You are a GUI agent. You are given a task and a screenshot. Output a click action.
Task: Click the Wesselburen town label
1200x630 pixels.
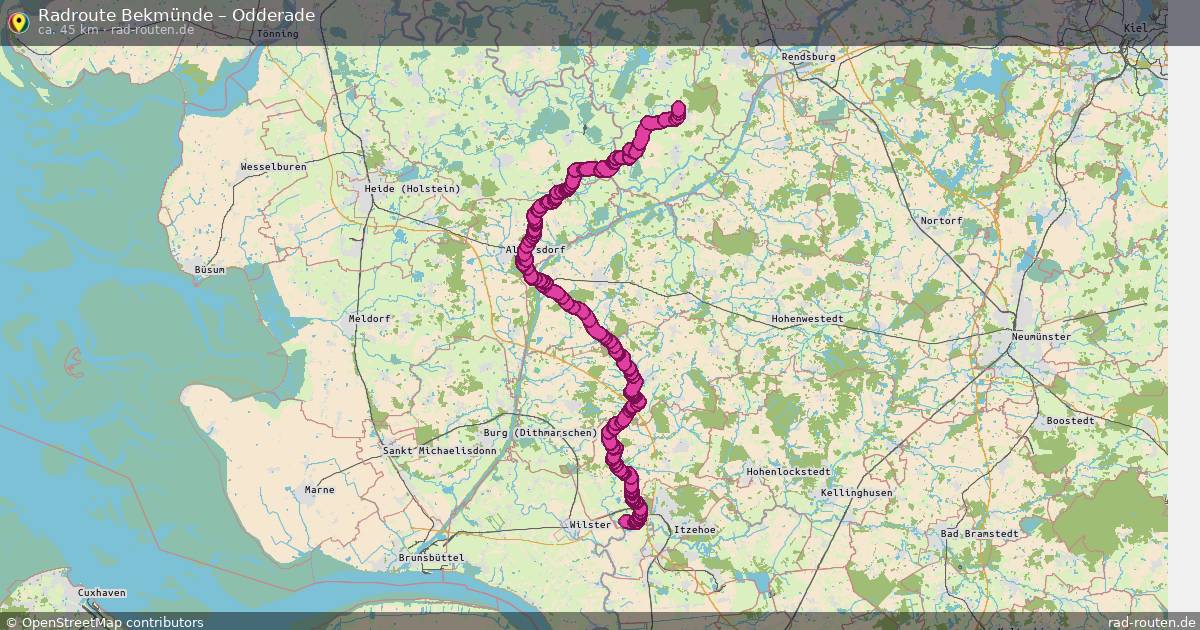pos(273,166)
